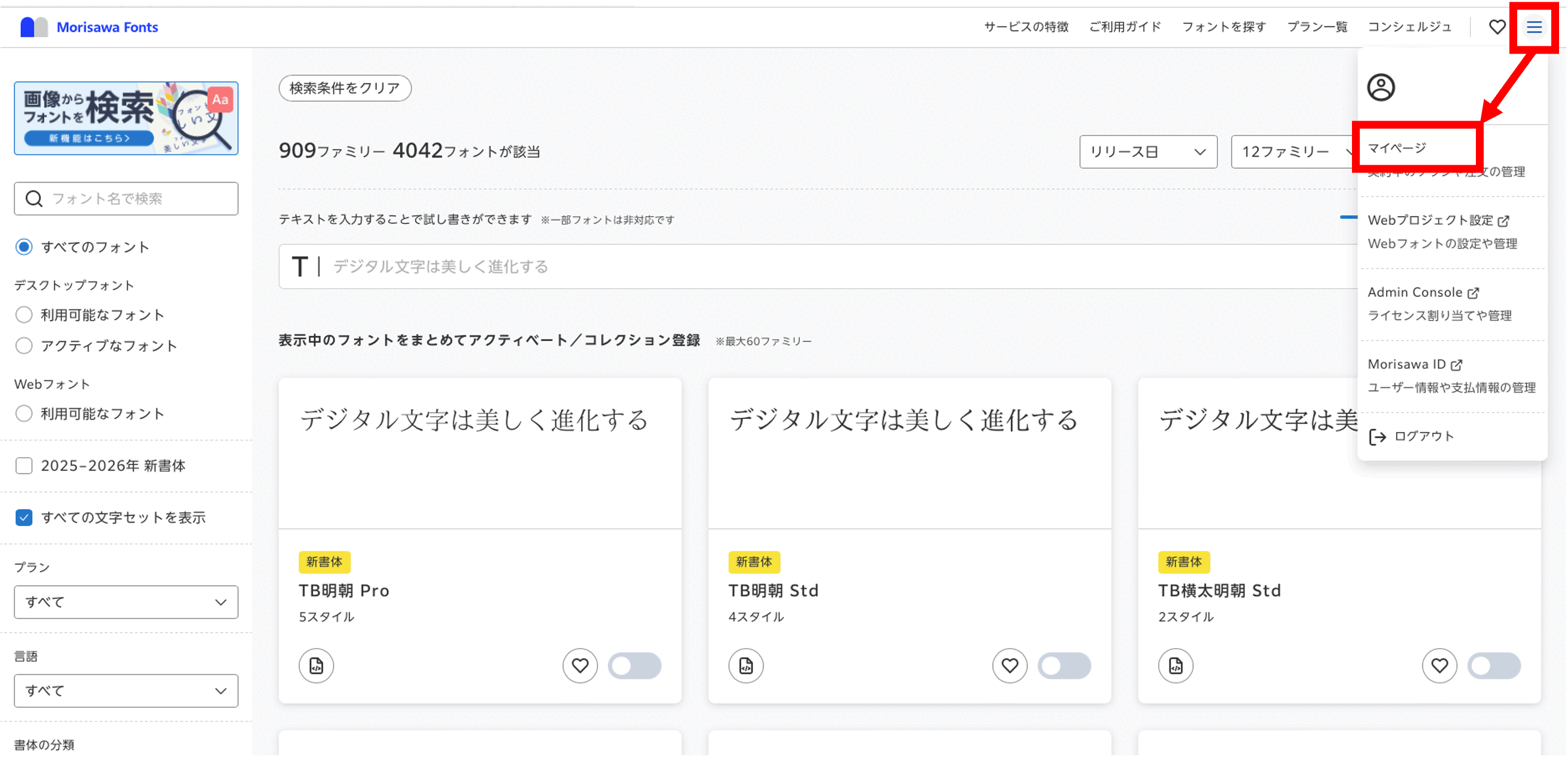
Task: Activate TB横太明朝 Std toggle switch
Action: click(x=1494, y=665)
